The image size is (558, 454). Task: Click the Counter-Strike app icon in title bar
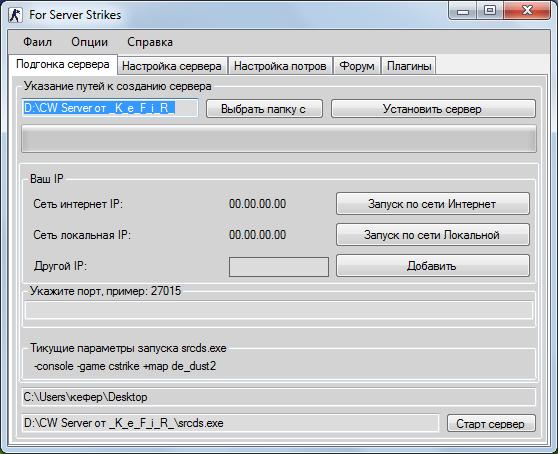pos(15,15)
